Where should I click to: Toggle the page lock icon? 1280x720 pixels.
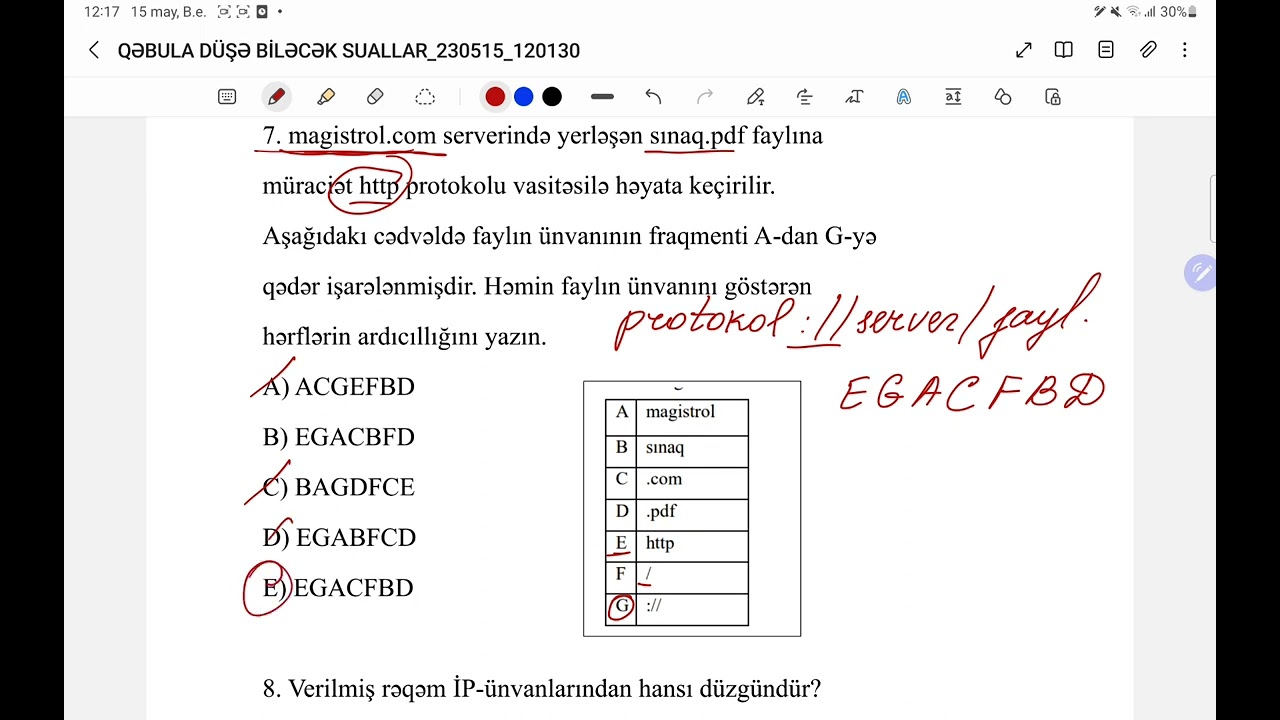click(x=1052, y=97)
